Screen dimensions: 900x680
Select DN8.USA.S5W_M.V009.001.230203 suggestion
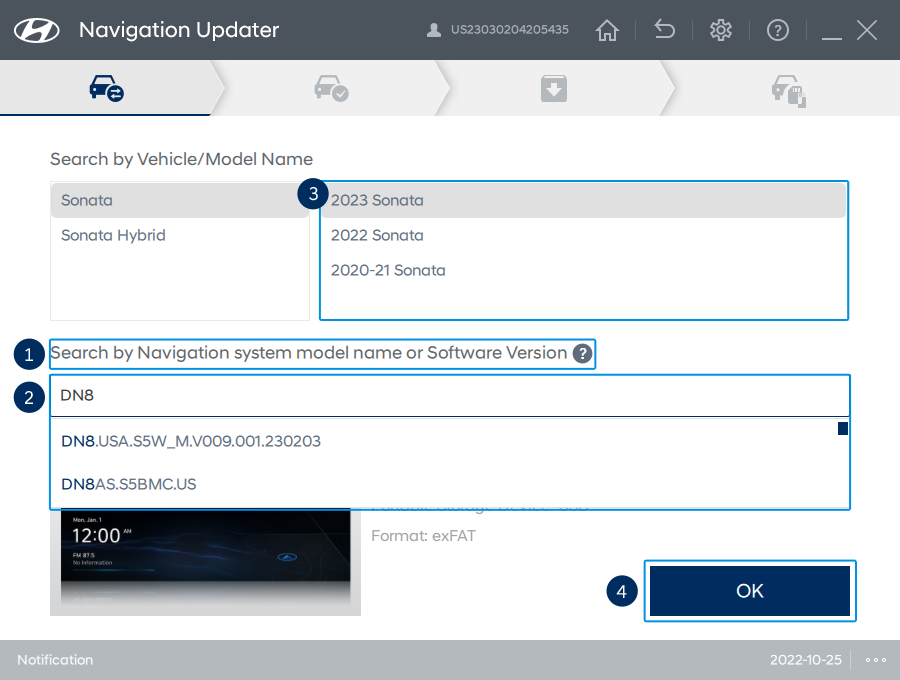pyautogui.click(x=191, y=441)
